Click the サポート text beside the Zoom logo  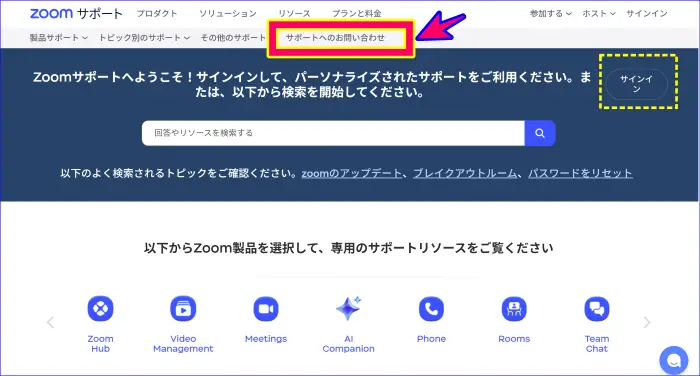[99, 14]
